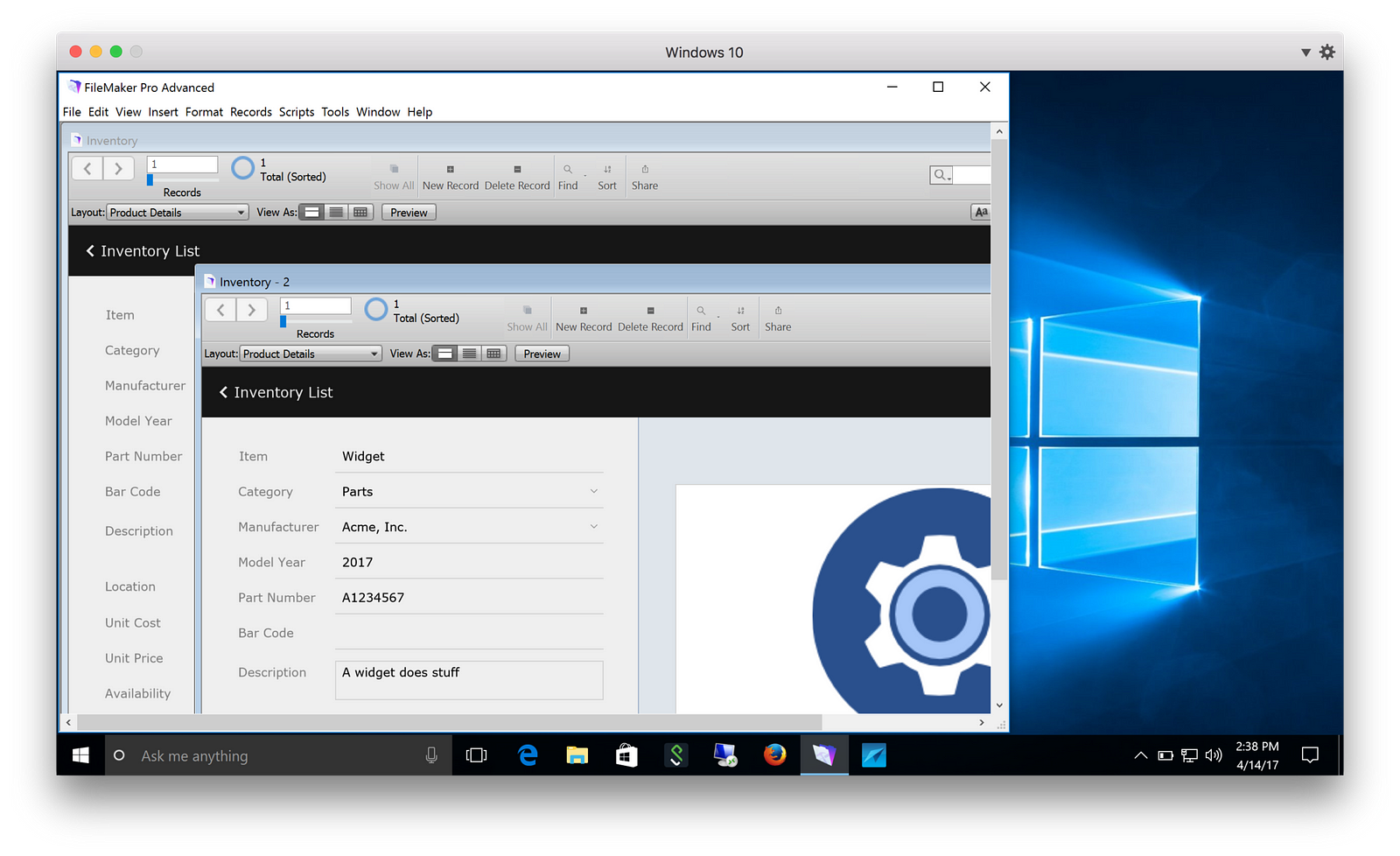Image resolution: width=1400 pixels, height=856 pixels.
Task: Go to next record in Inventory - 2 window
Action: [x=252, y=310]
